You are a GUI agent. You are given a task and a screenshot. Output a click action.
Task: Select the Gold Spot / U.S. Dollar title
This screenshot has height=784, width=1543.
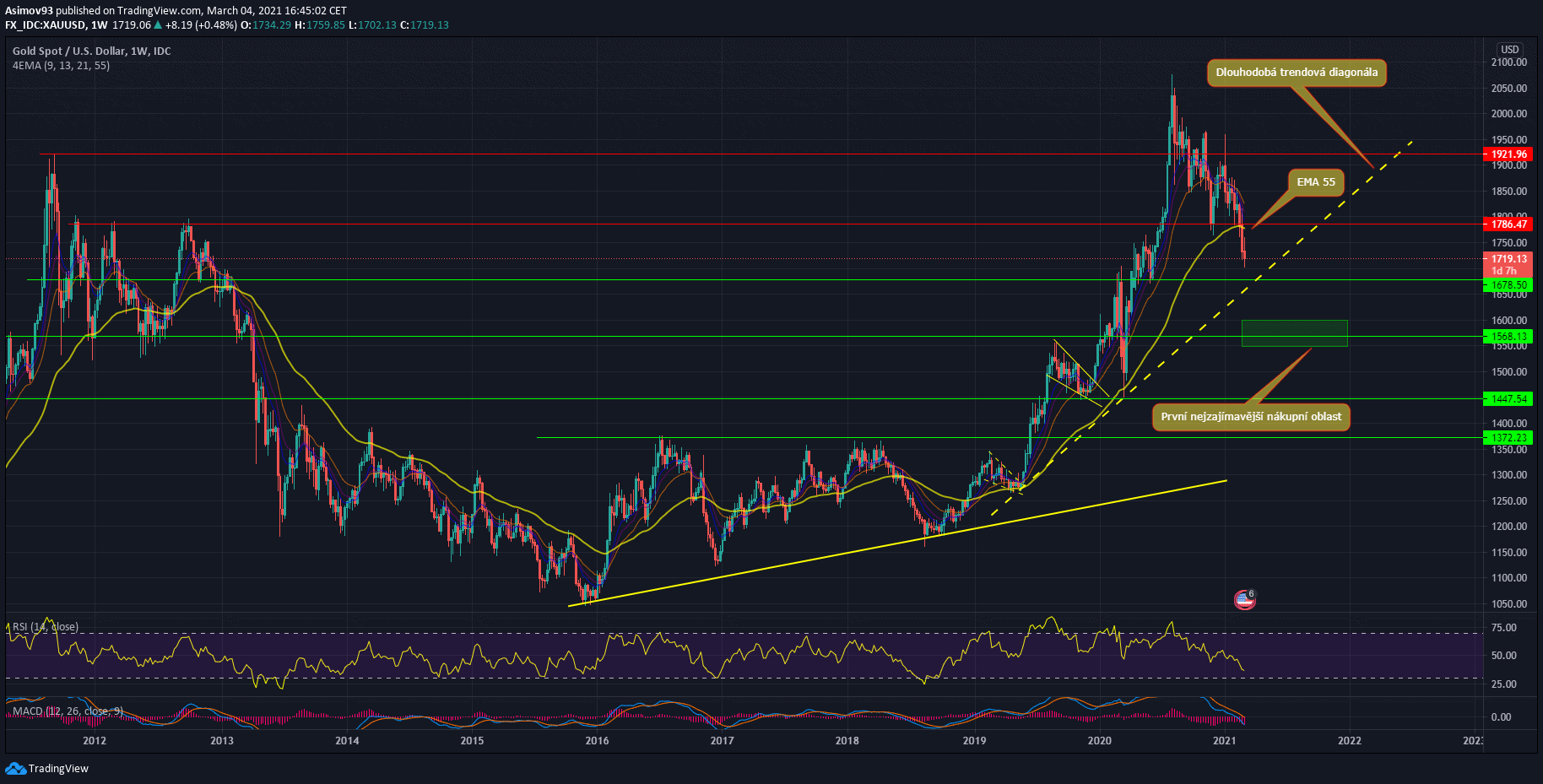coord(91,51)
